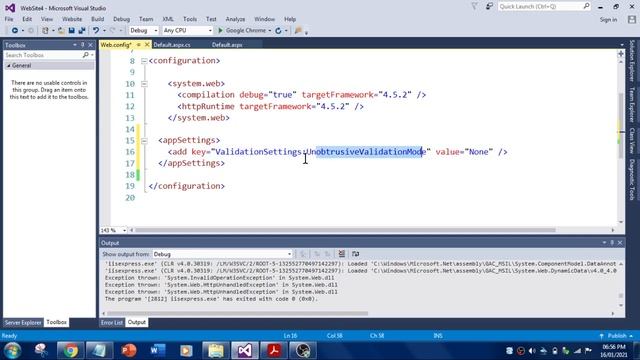Toggle auto-hide pin on the Output panel

coord(612,242)
